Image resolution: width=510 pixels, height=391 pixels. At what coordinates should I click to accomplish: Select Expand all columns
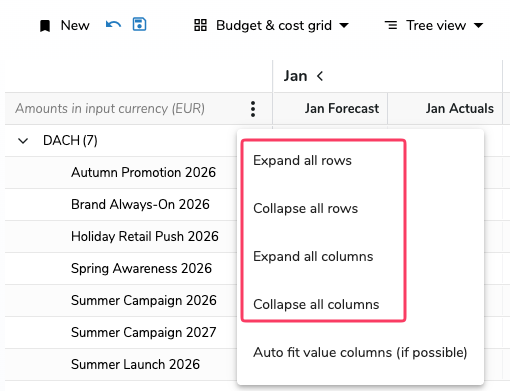[x=313, y=256]
